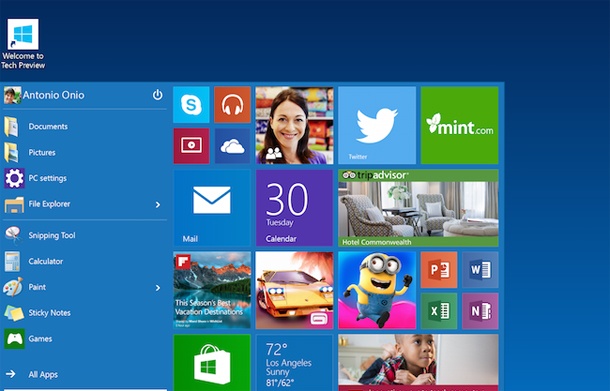
Task: Open File Explorer from Start menu
Action: (x=85, y=204)
